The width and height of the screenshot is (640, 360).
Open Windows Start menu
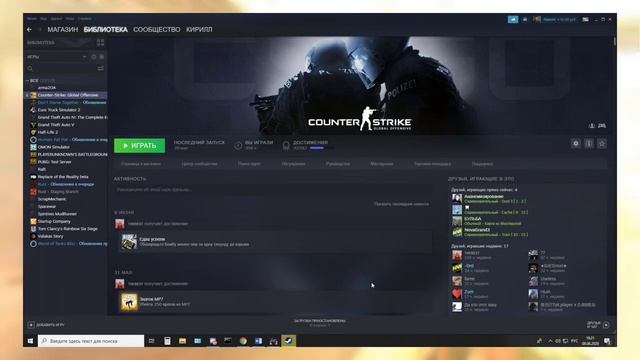(30, 341)
